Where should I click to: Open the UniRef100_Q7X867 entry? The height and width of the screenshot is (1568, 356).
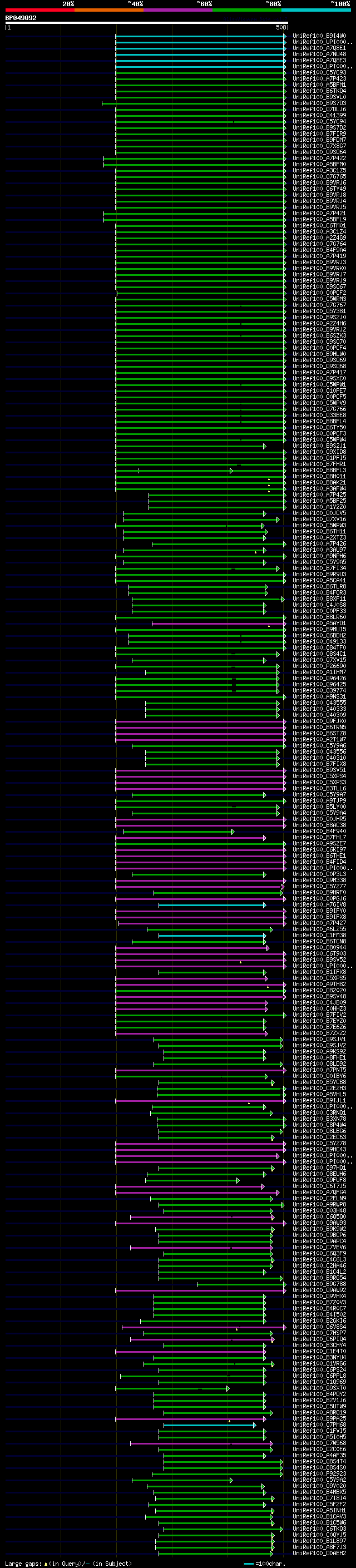click(319, 146)
